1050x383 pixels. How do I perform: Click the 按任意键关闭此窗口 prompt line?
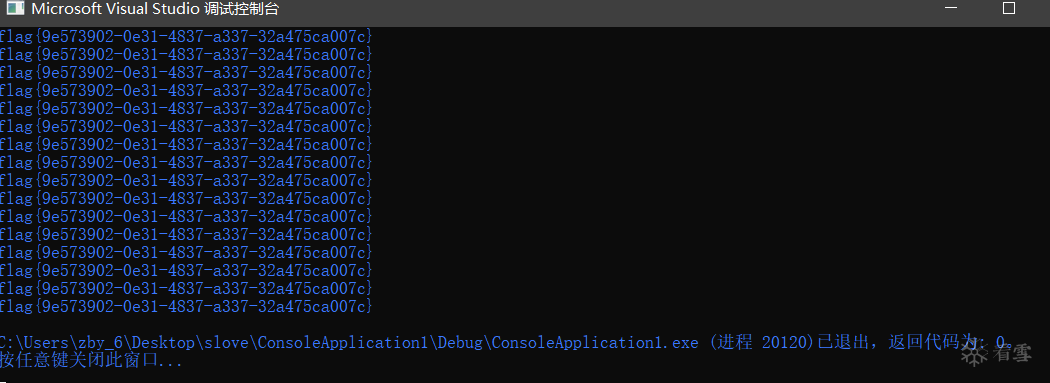click(x=92, y=361)
